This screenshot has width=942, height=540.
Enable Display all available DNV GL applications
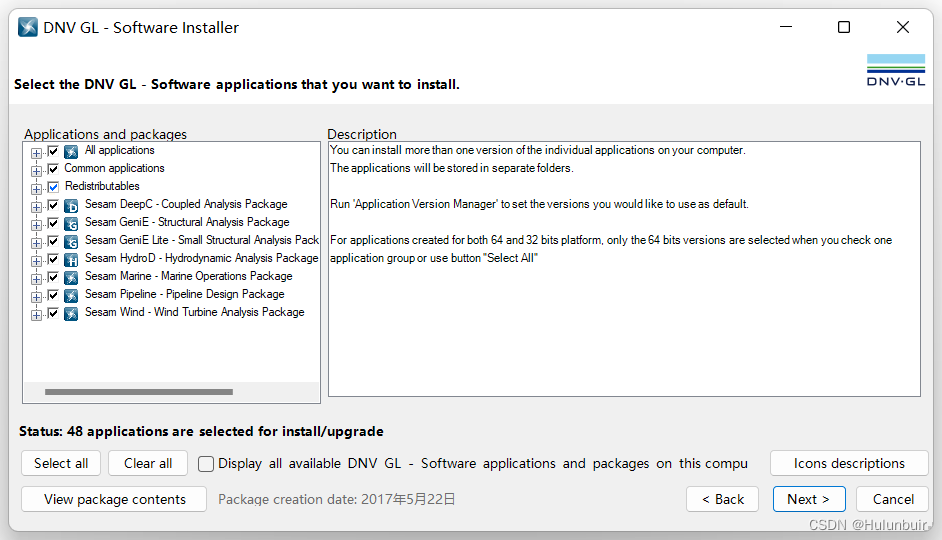pos(206,464)
